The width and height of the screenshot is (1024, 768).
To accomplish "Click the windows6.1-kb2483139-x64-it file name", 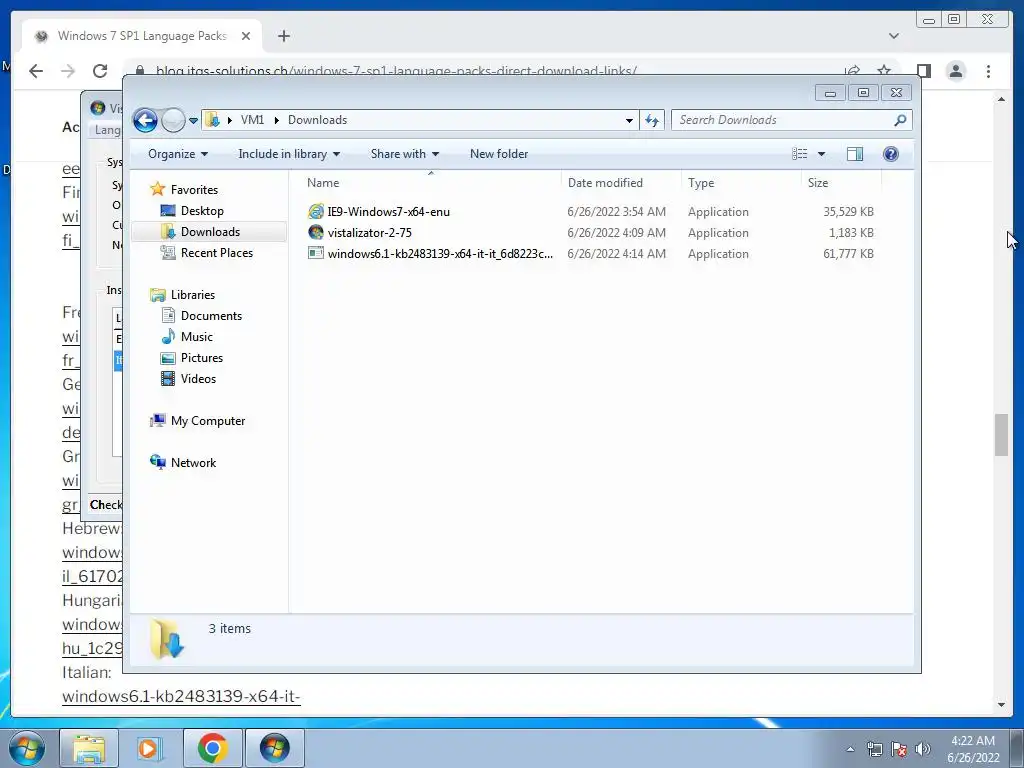I will [x=440, y=253].
